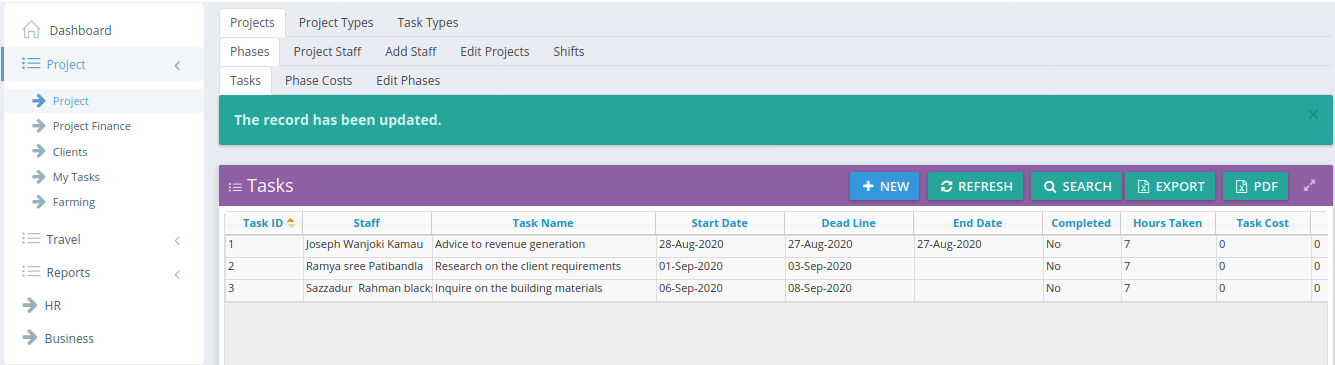Expand the Reports menu chevron

[x=177, y=273]
